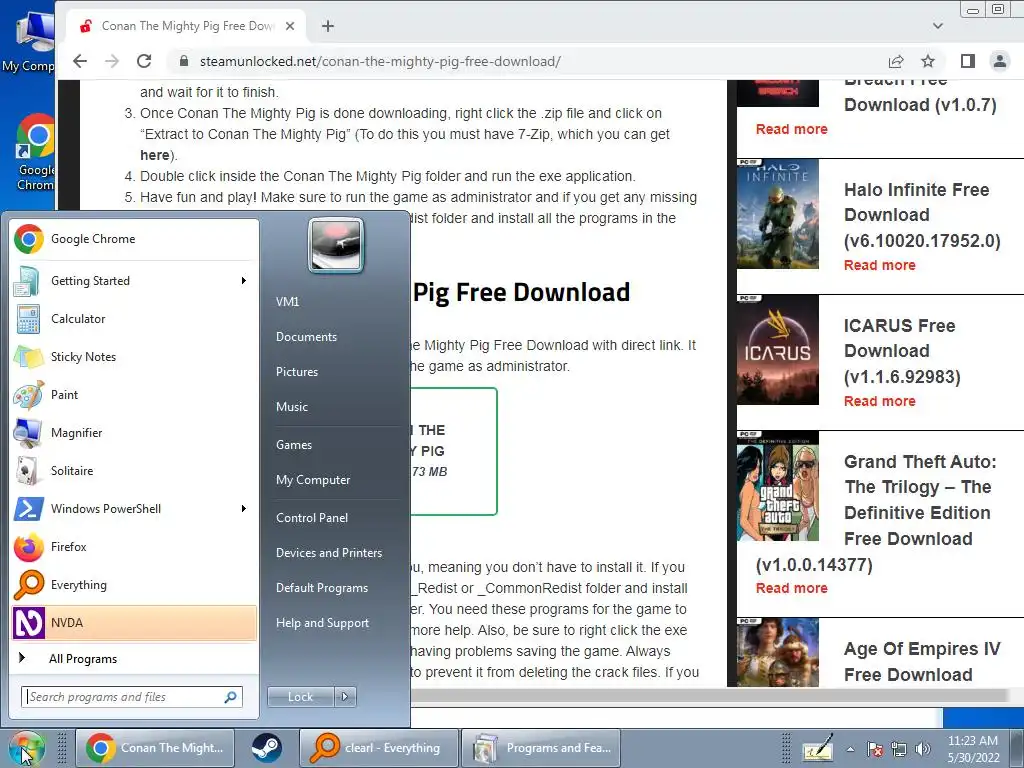Click the Chrome address bar URL

point(380,61)
